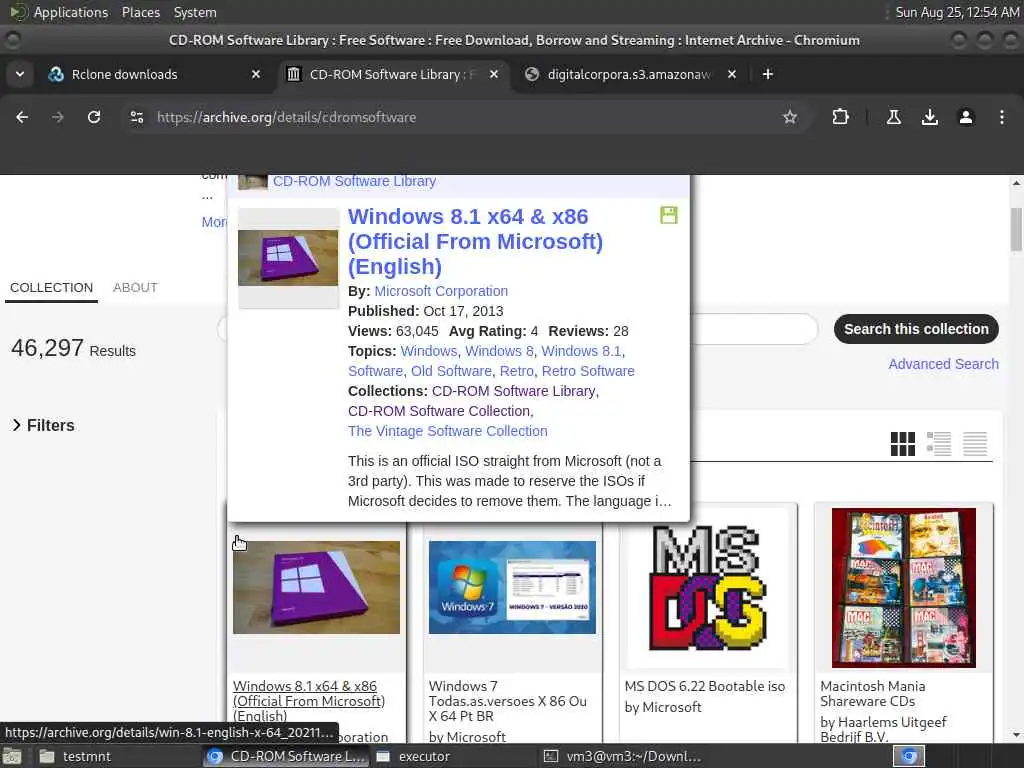The width and height of the screenshot is (1024, 768).
Task: Open site information icon in address bar
Action: click(136, 117)
